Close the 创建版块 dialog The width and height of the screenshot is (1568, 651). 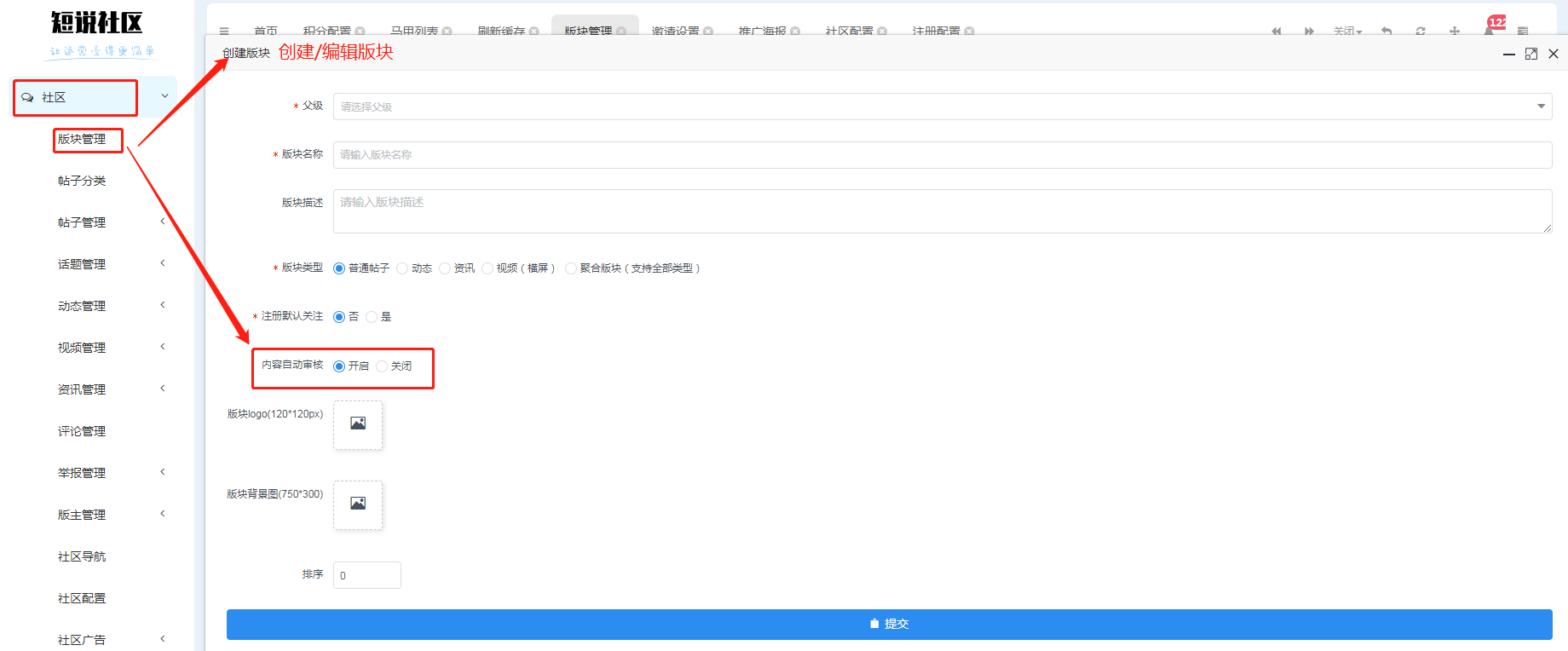tap(1554, 54)
